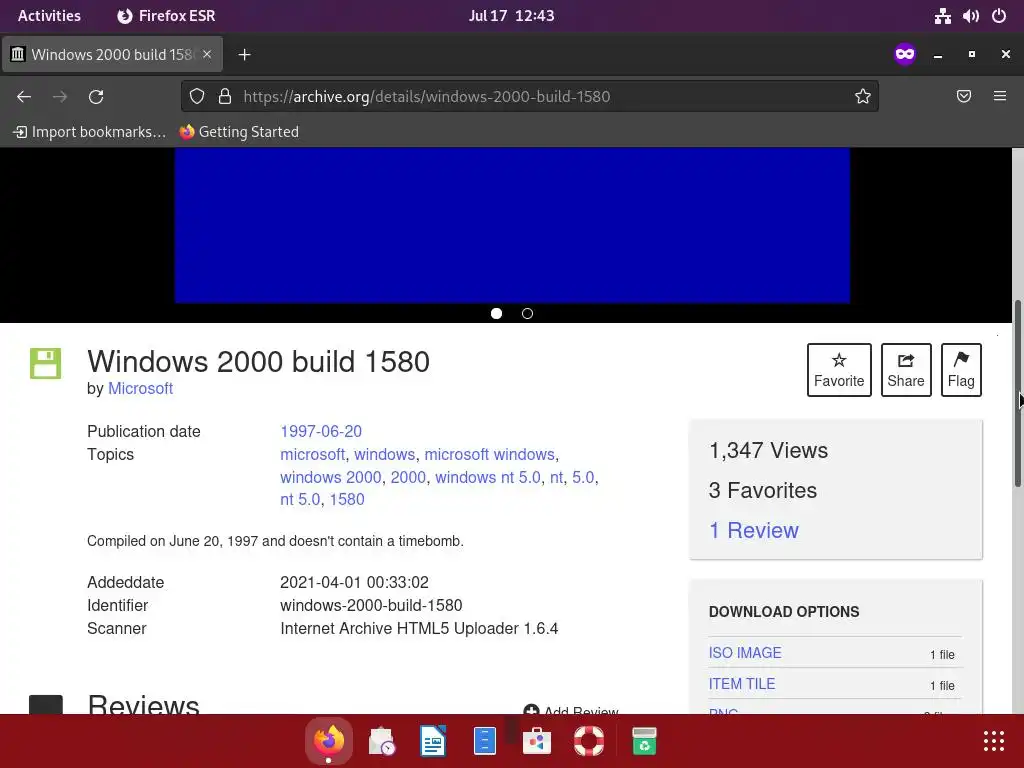Select the first carousel dot
The width and height of the screenshot is (1024, 768).
[x=496, y=313]
